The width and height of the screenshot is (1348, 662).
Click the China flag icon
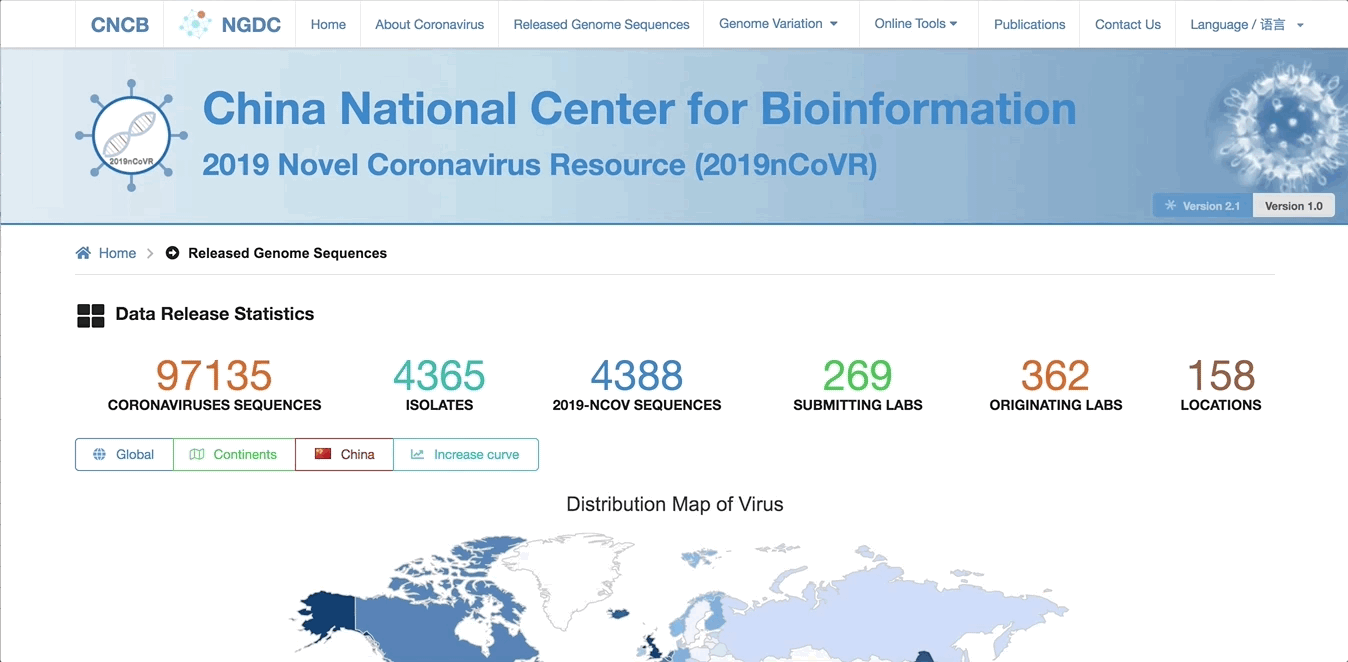323,454
